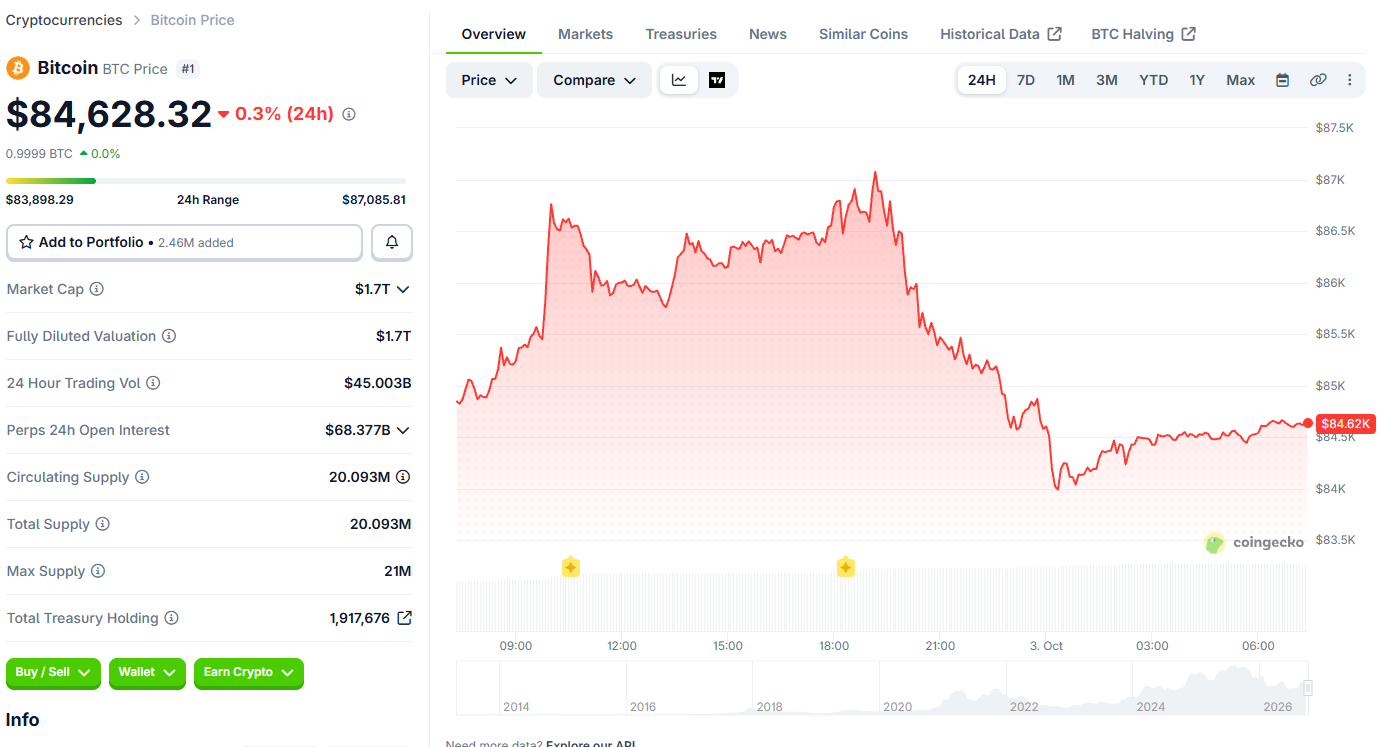Switch to TradingView chart icon
Screen dimensions: 1381x747
[717, 80]
